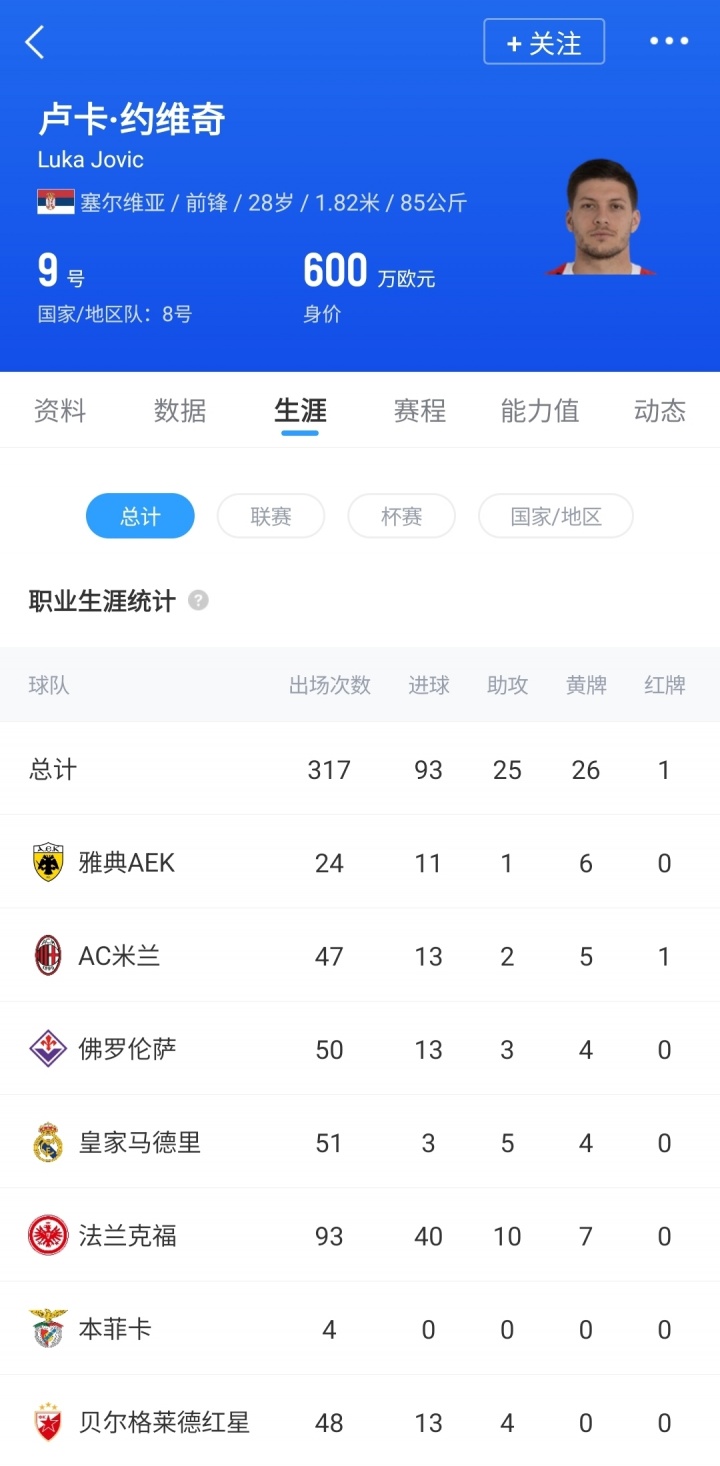This screenshot has width=720, height=1466.
Task: Open the 能力值 tab
Action: pos(540,411)
